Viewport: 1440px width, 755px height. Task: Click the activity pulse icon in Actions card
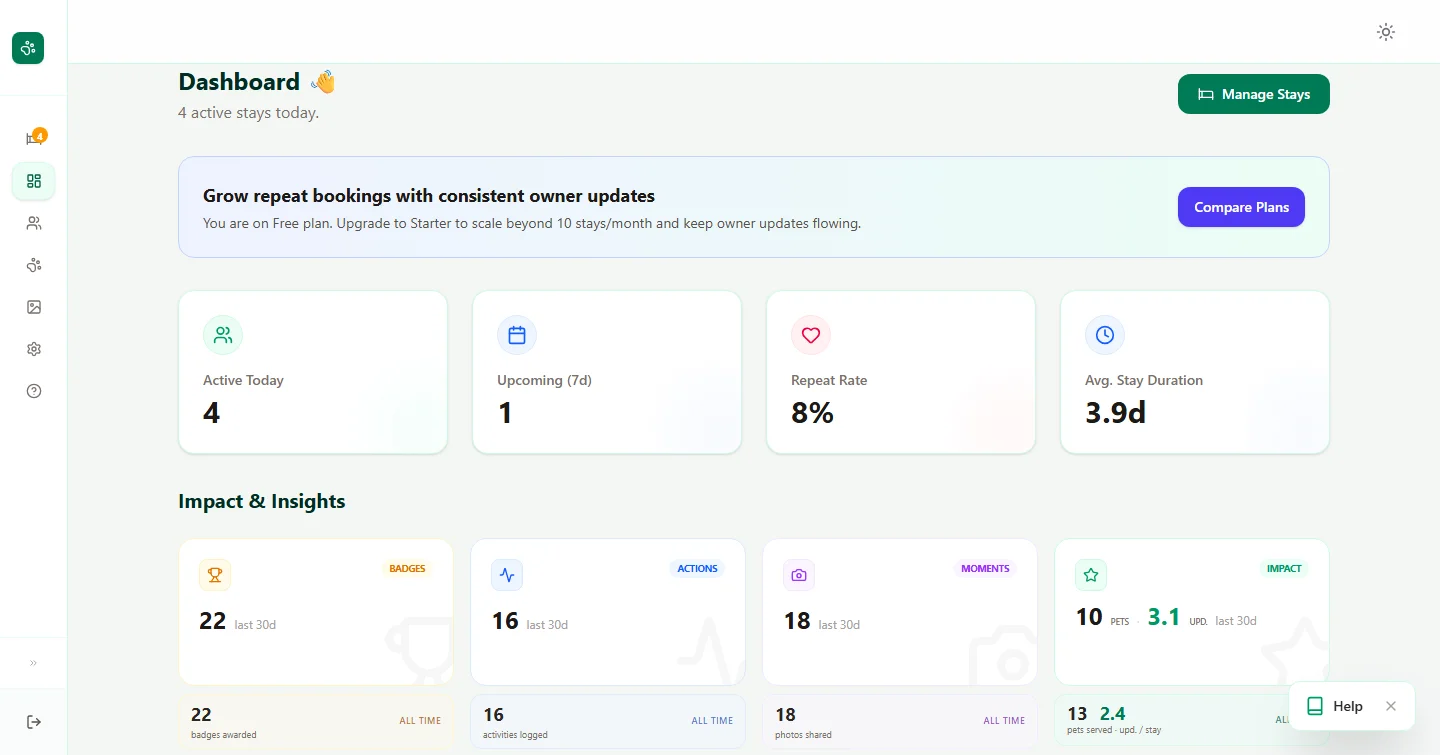[507, 575]
